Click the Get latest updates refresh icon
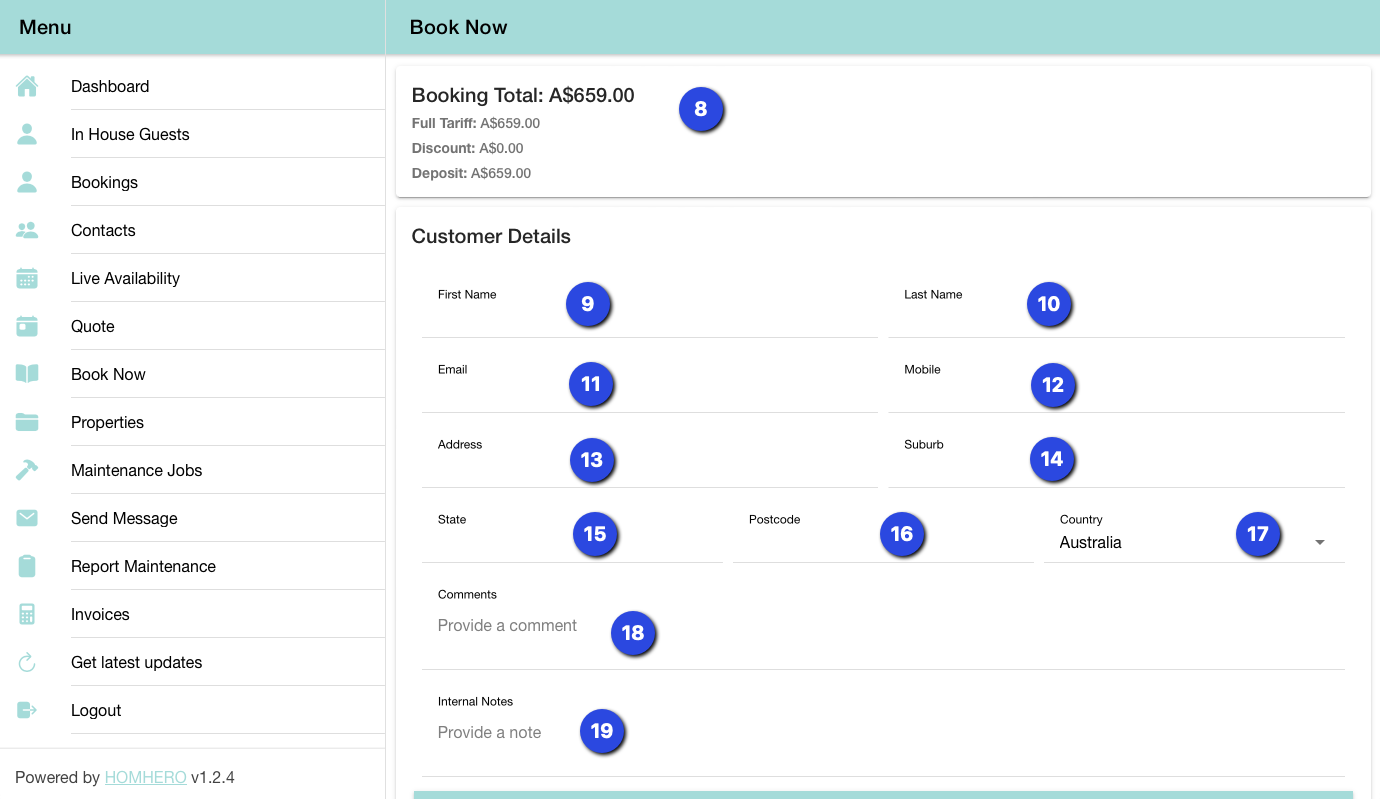1380x799 pixels. 27,663
